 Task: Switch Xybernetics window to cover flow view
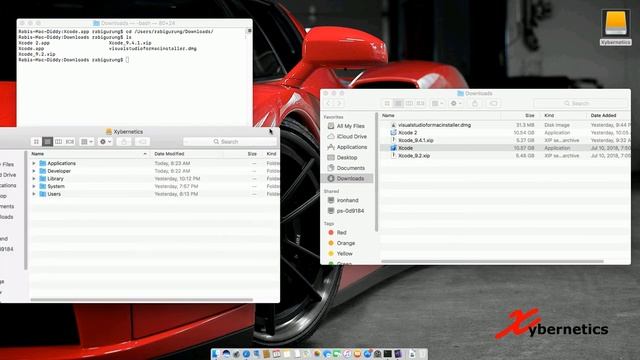click(69, 142)
